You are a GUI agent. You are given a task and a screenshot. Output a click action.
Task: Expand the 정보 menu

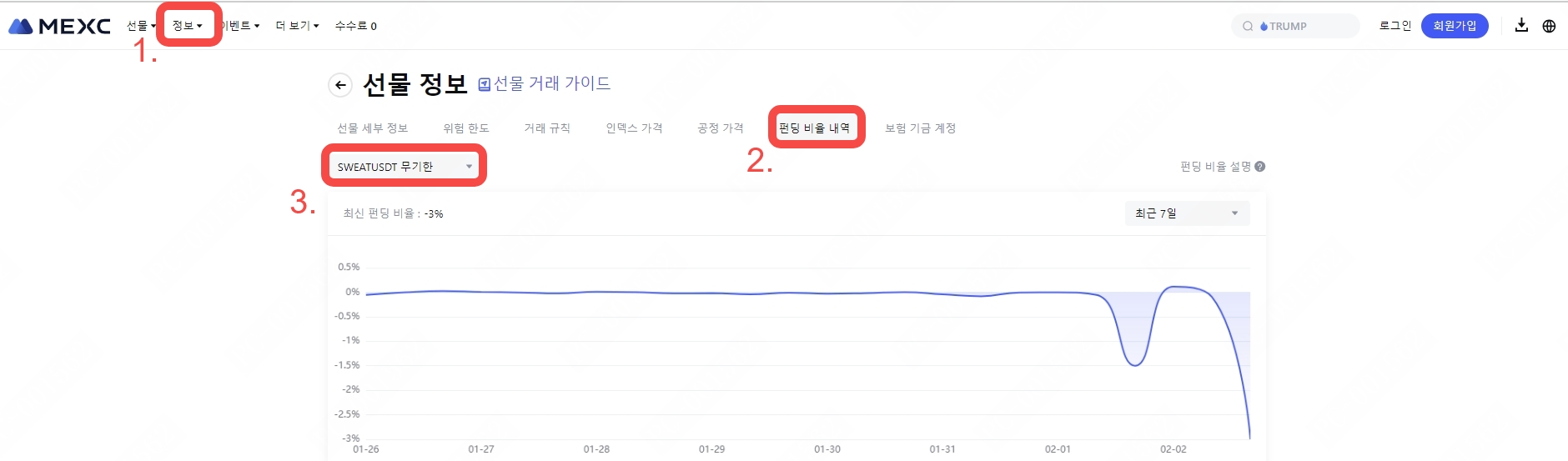[187, 26]
